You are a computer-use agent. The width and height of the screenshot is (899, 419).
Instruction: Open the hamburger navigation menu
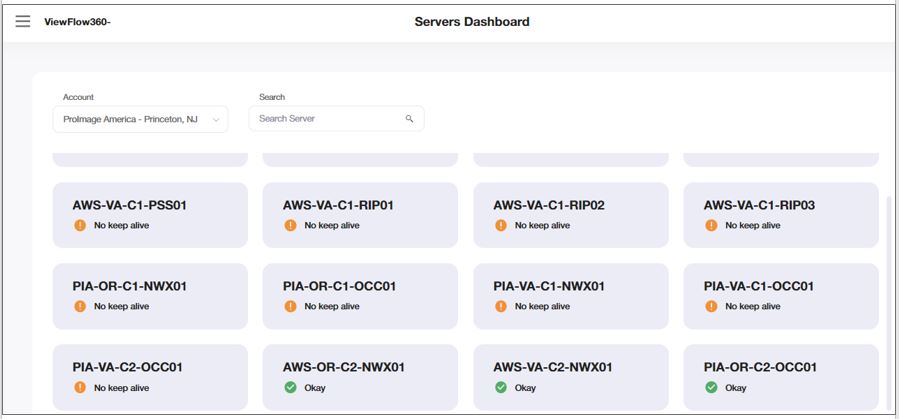click(x=22, y=21)
